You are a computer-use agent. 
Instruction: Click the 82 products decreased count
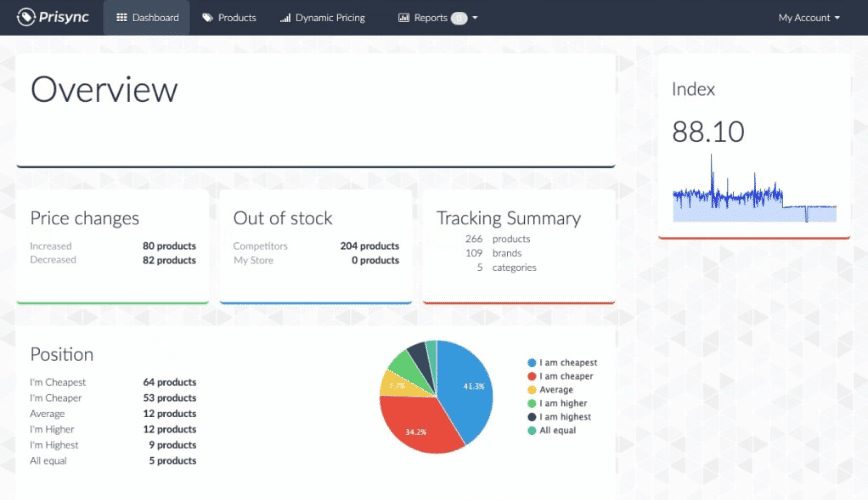169,260
